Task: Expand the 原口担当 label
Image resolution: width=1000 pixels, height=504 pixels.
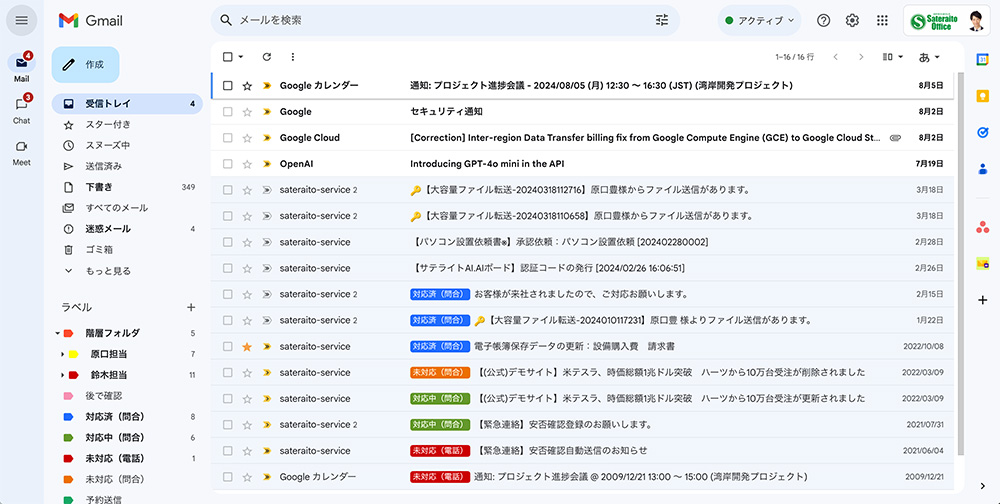Action: pos(62,354)
